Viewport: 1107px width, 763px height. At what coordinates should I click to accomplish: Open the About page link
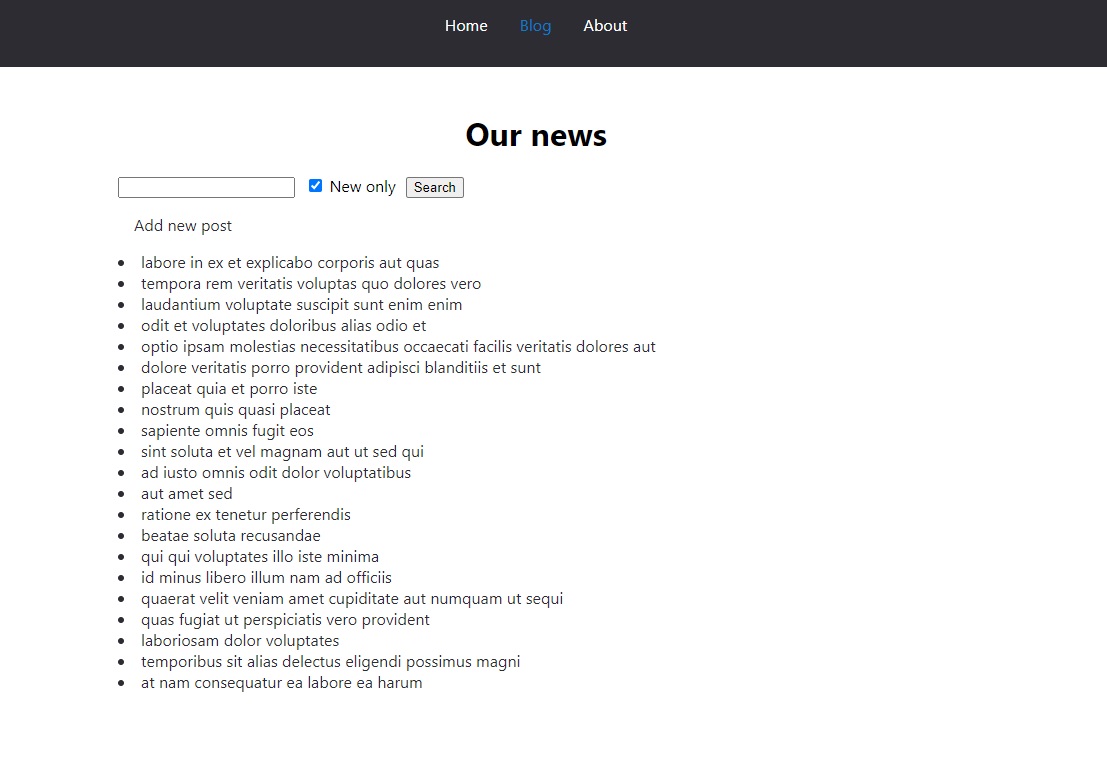click(x=605, y=26)
